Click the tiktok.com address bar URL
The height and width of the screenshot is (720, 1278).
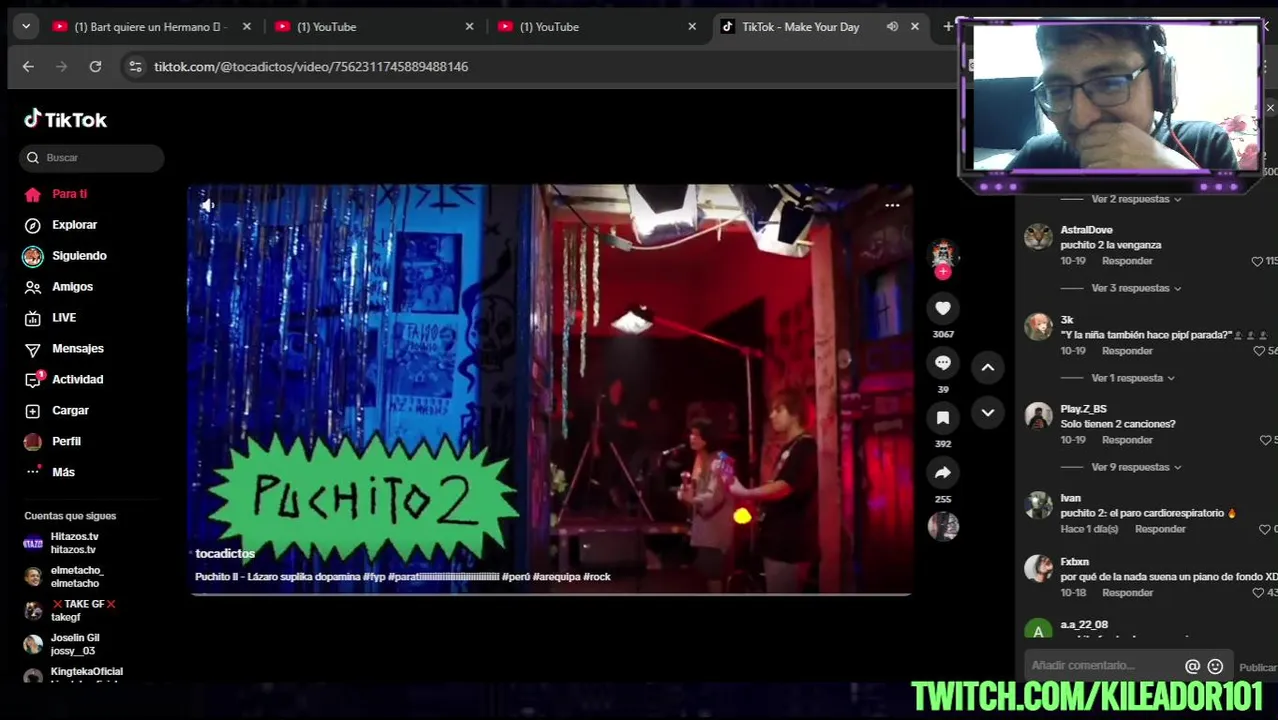(x=311, y=67)
